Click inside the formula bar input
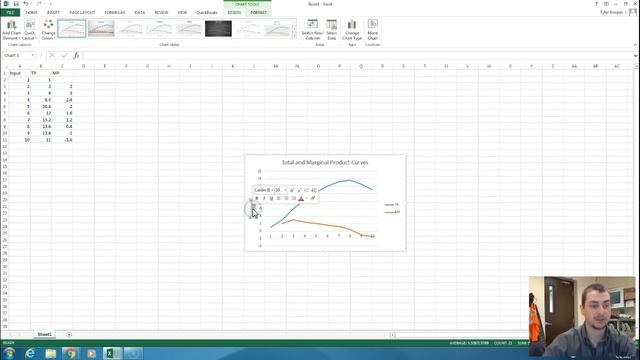640x360 pixels. (357, 55)
